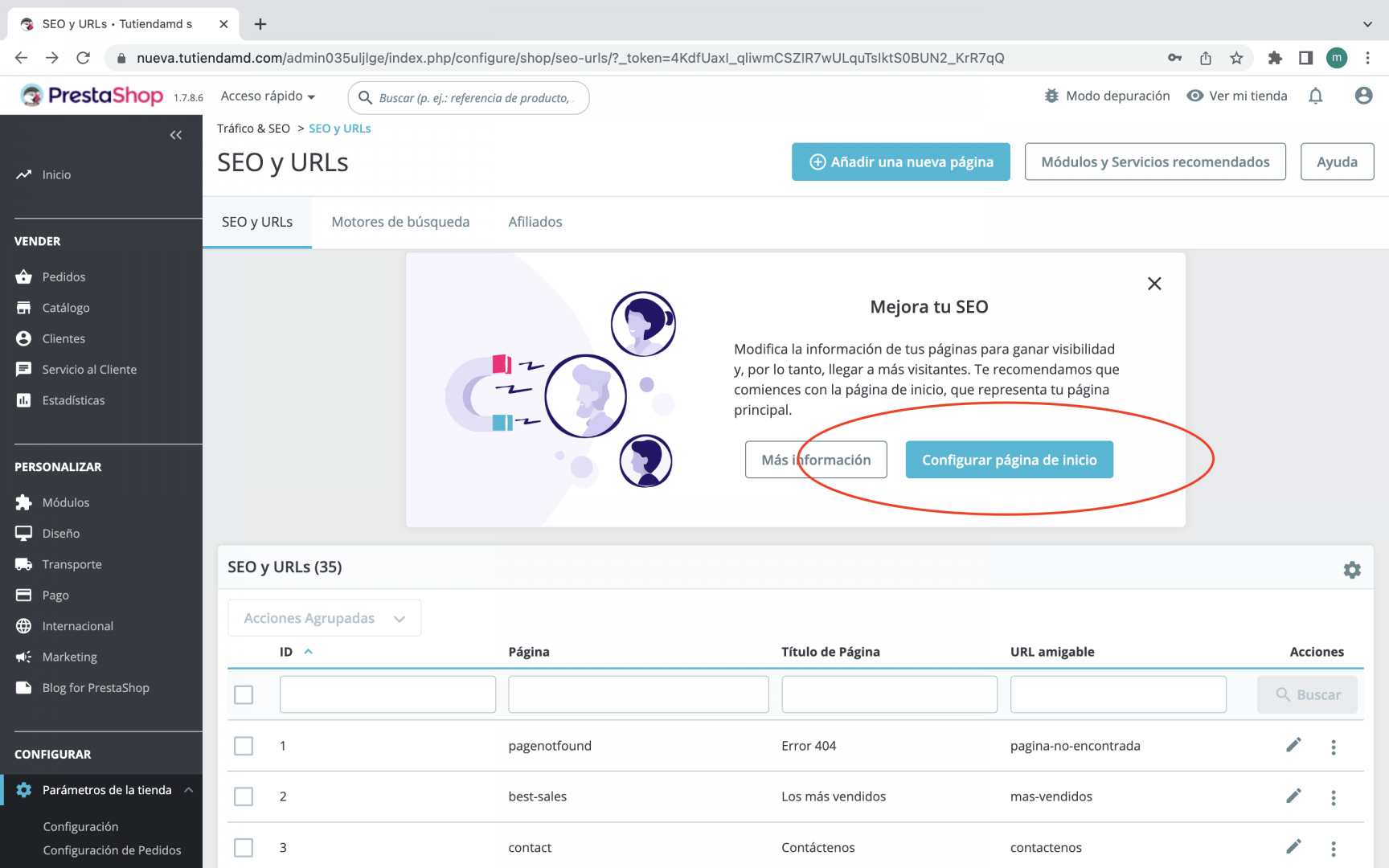Screen dimensions: 1389x868
Task: Tick the select-all checkbox in filter row
Action: [244, 694]
